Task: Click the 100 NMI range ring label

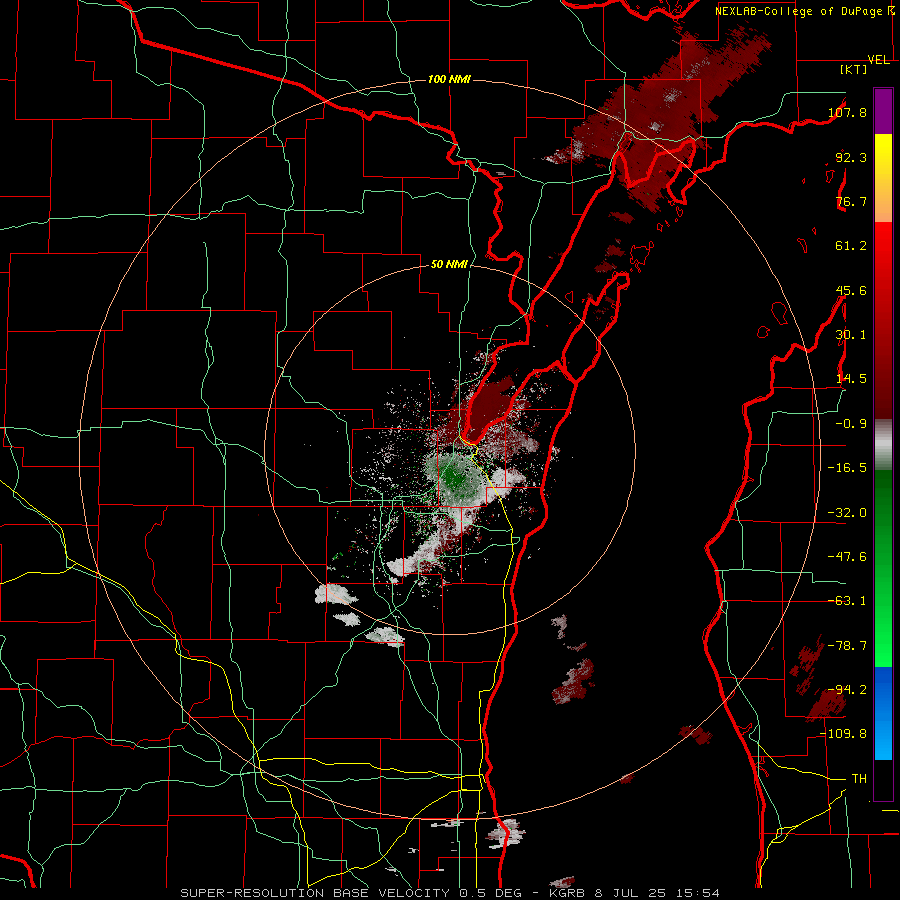Action: (449, 79)
